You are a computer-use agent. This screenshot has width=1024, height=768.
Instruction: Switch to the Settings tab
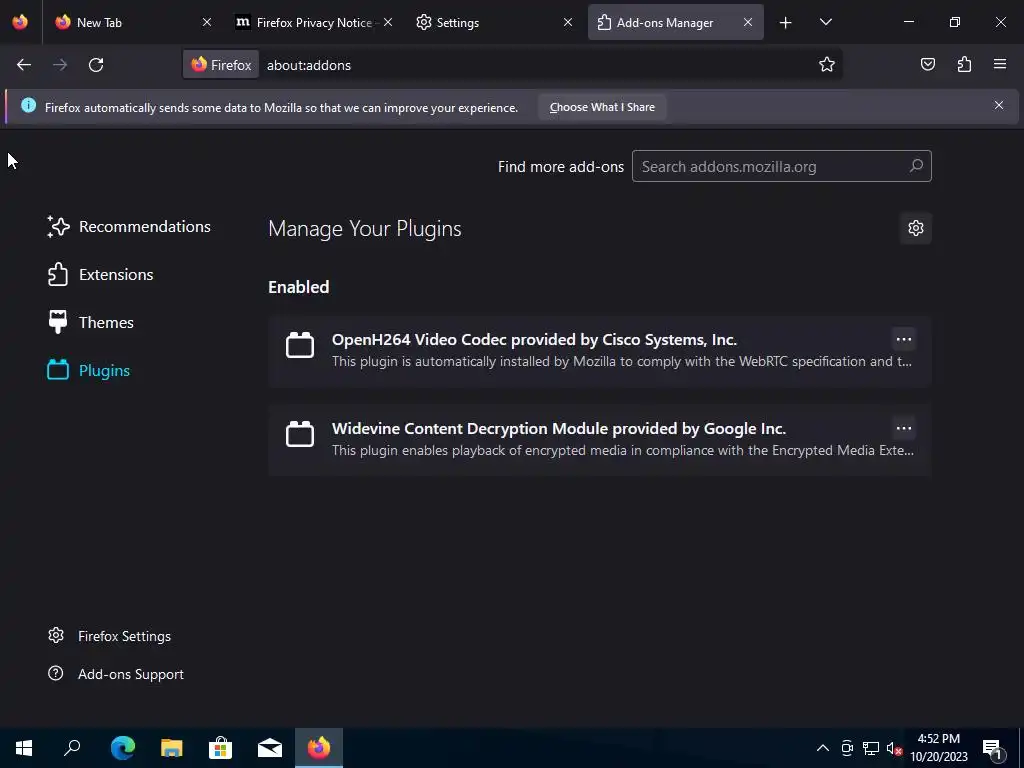coord(494,22)
